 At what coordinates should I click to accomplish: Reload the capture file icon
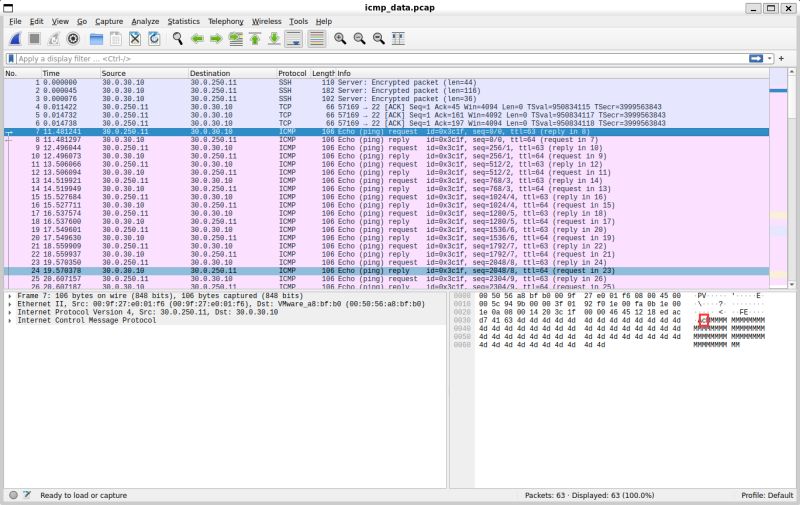click(154, 39)
